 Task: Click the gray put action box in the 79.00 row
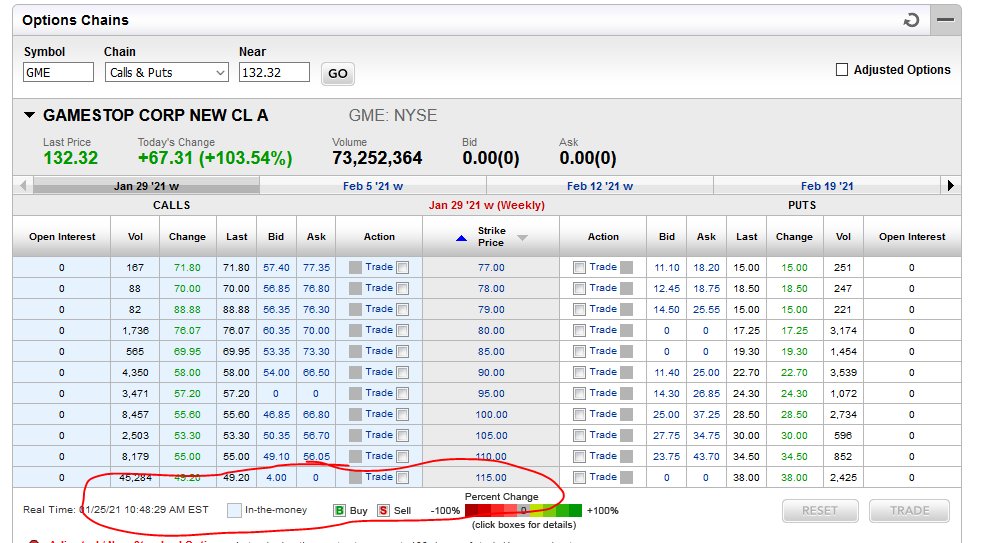point(627,309)
